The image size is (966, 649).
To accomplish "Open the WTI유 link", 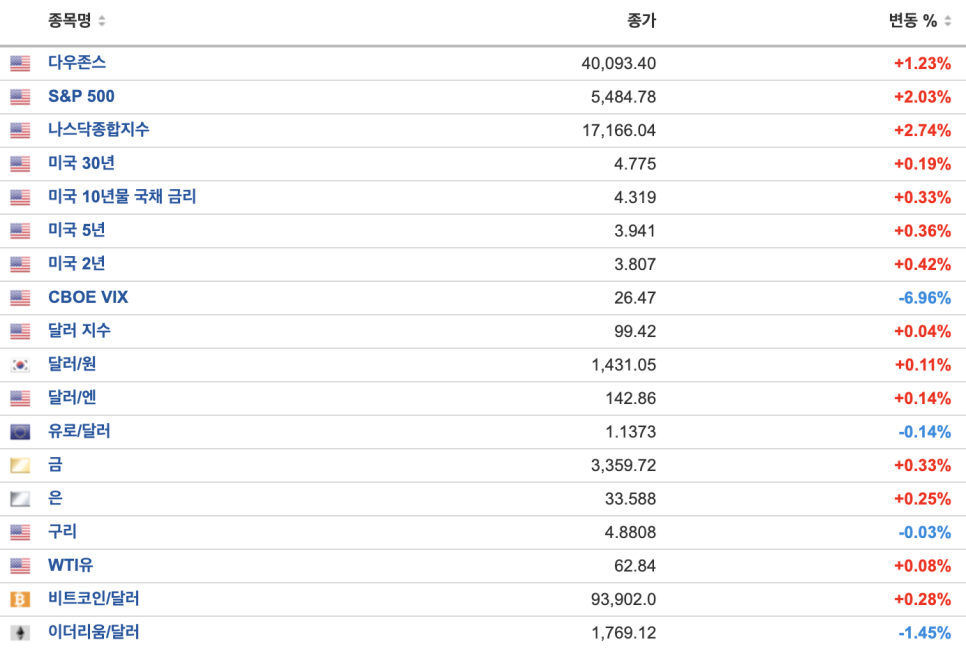I will 70,565.
